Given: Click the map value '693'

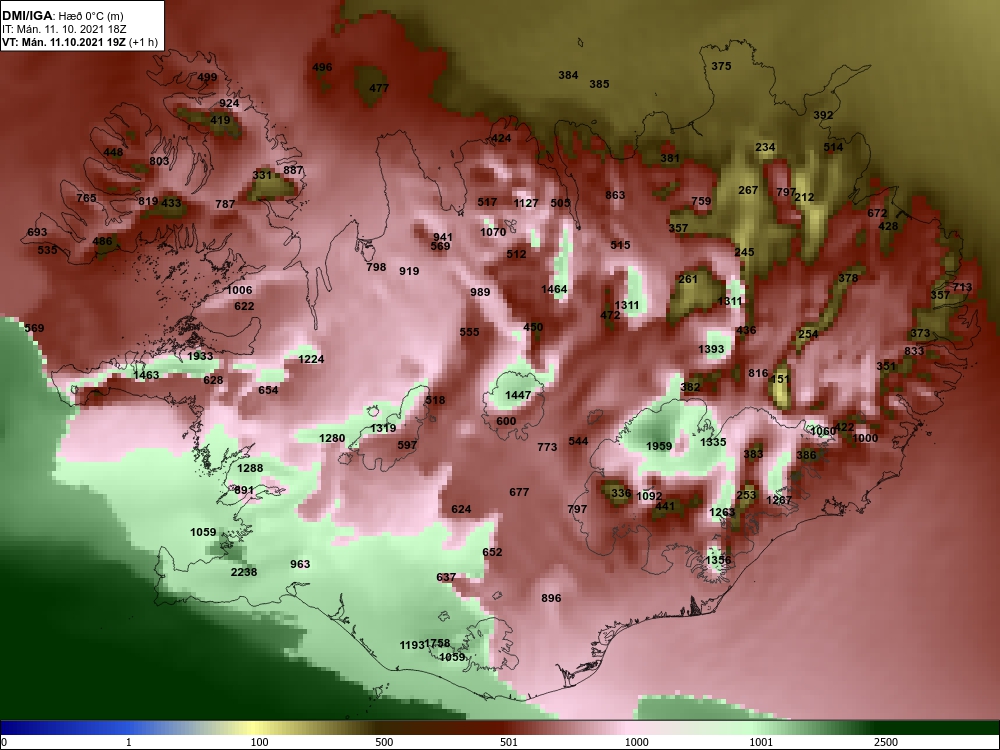Looking at the screenshot, I should point(37,232).
